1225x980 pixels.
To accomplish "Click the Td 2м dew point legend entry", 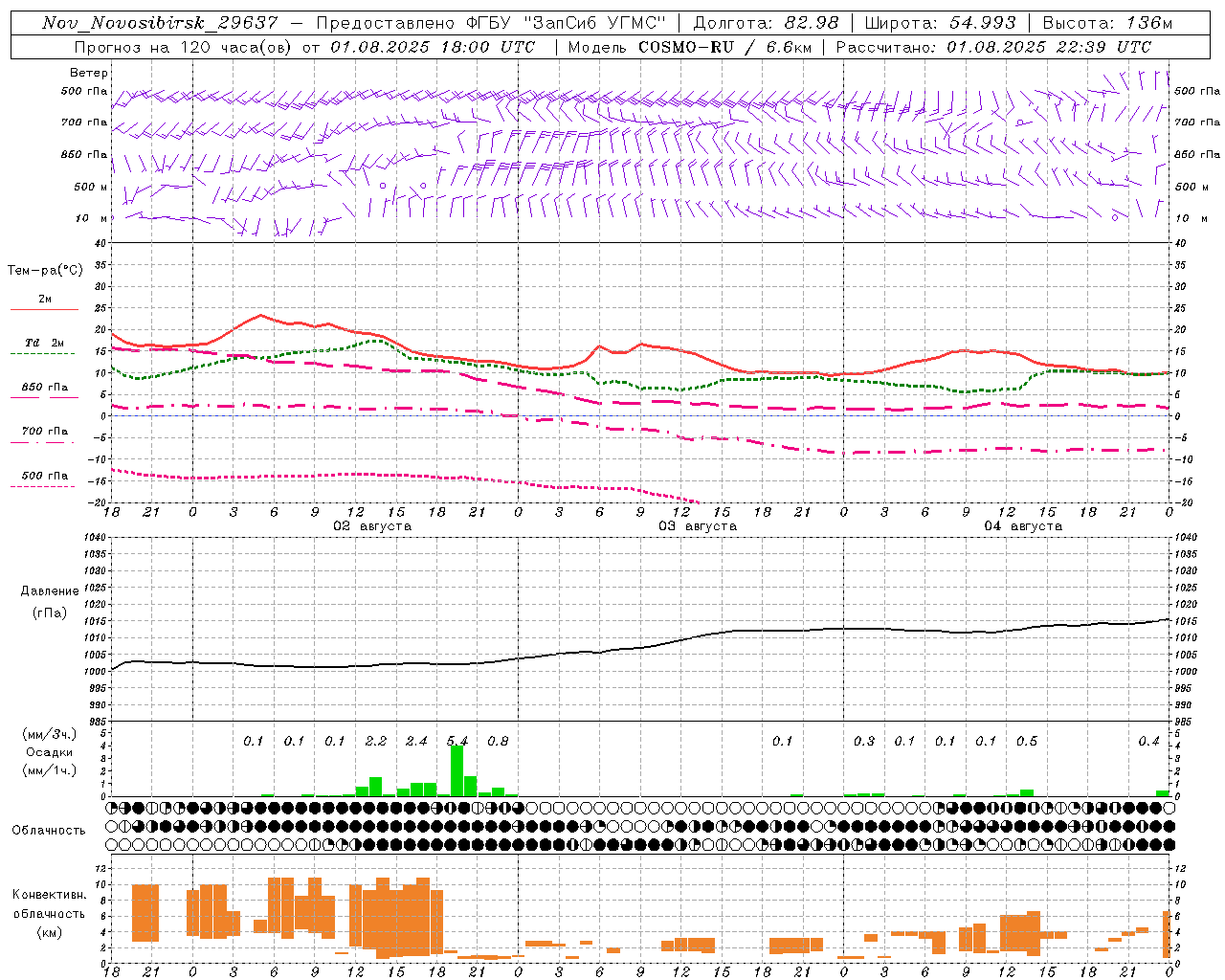I will [44, 343].
